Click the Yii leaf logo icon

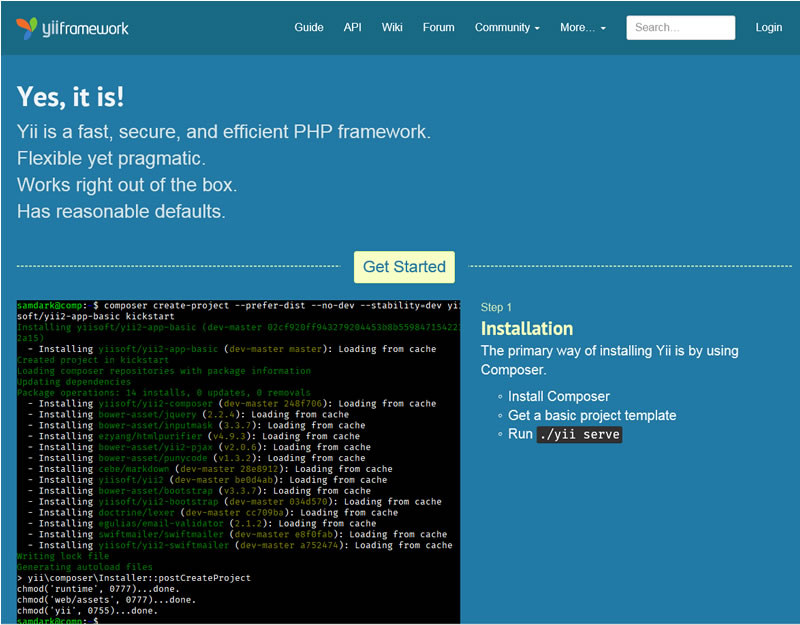pyautogui.click(x=27, y=28)
